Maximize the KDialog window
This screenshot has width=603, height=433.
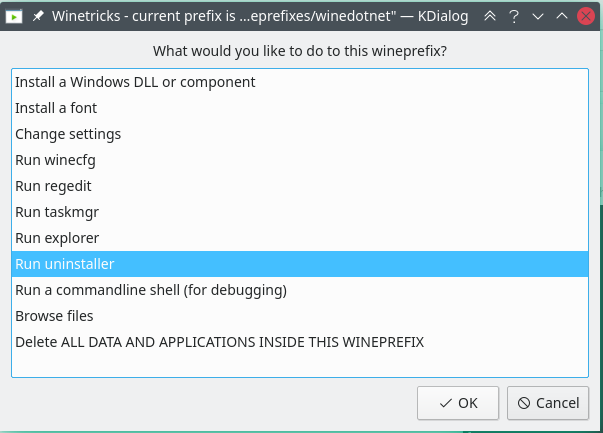[x=561, y=17]
